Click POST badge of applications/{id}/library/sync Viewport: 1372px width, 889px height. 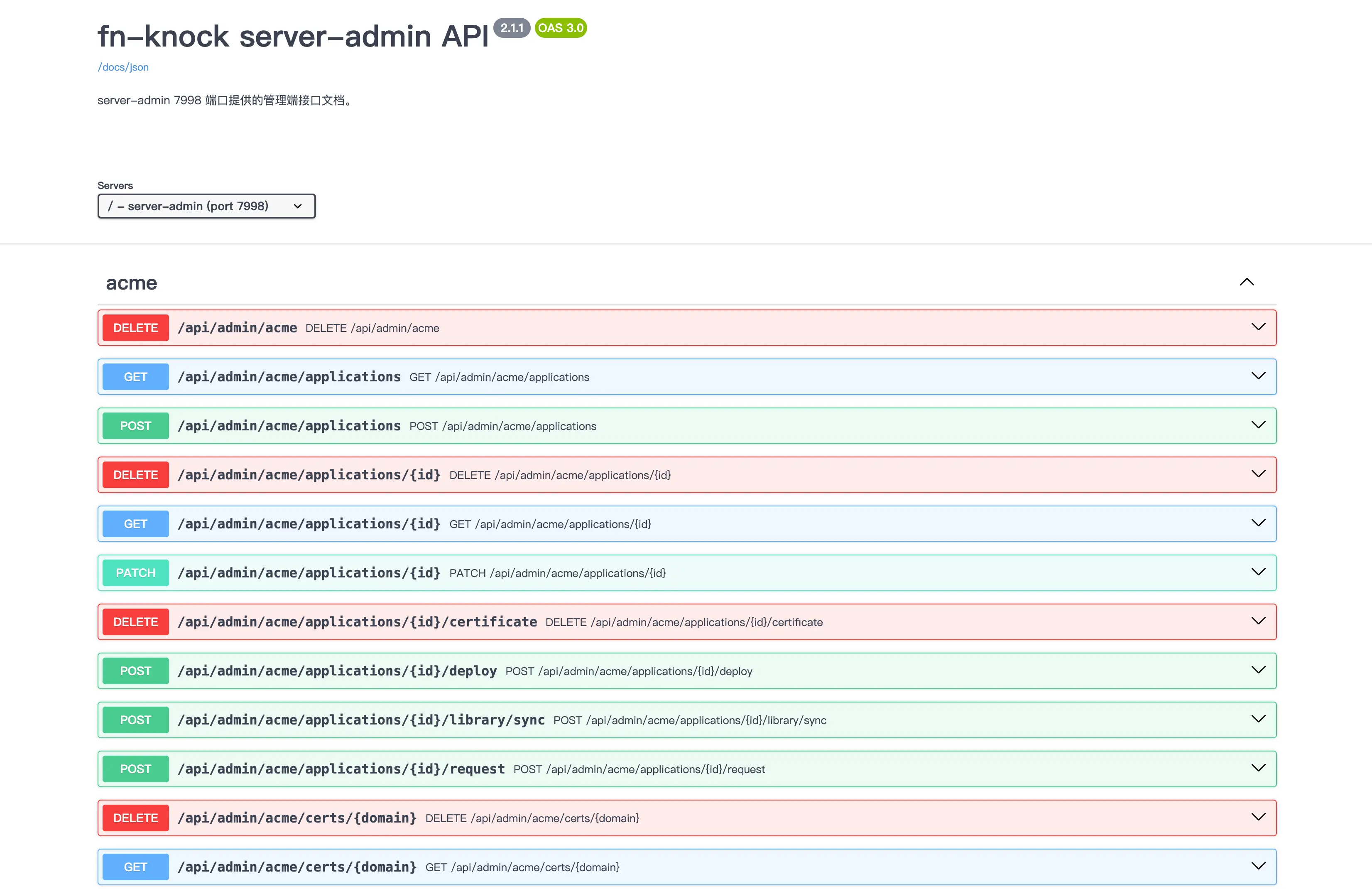coord(135,720)
